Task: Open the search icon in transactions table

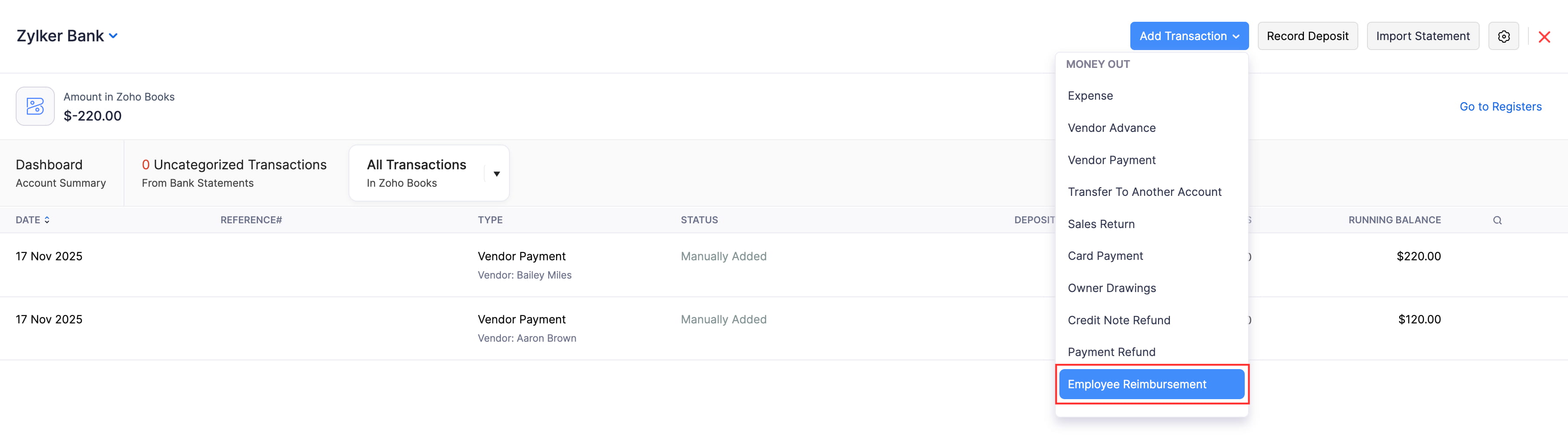Action: coord(1498,220)
